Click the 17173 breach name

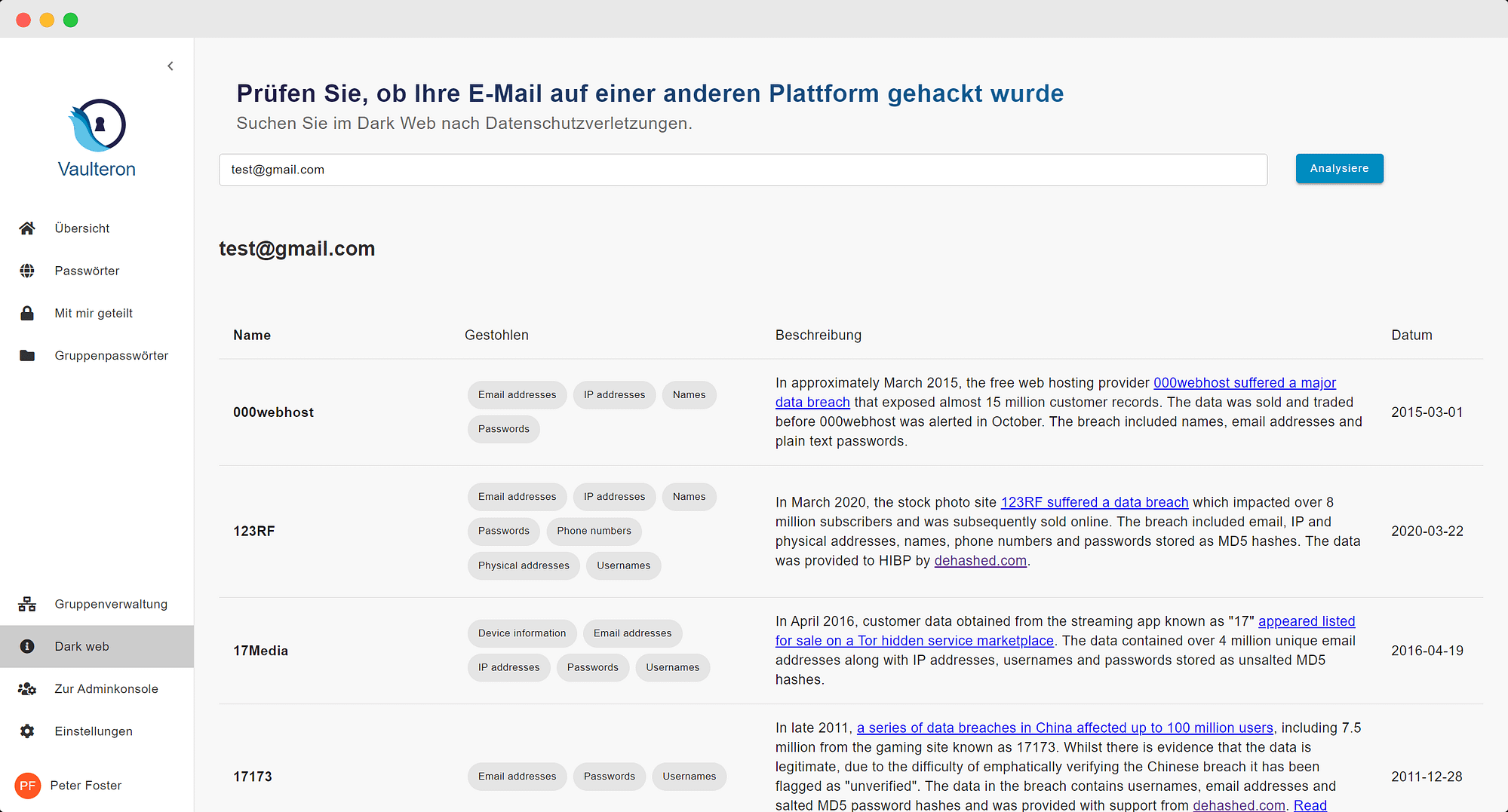[253, 777]
